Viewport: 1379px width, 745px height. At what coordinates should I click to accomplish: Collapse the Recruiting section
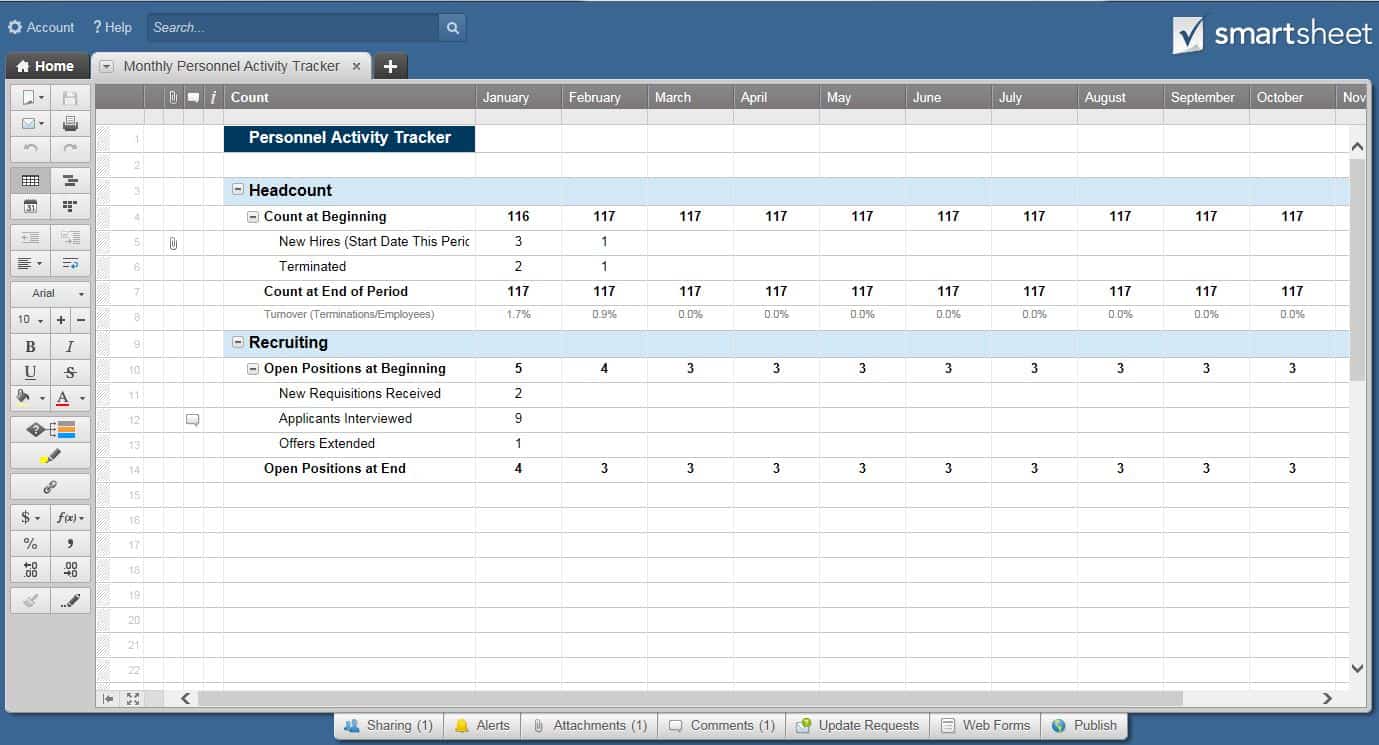click(x=237, y=342)
